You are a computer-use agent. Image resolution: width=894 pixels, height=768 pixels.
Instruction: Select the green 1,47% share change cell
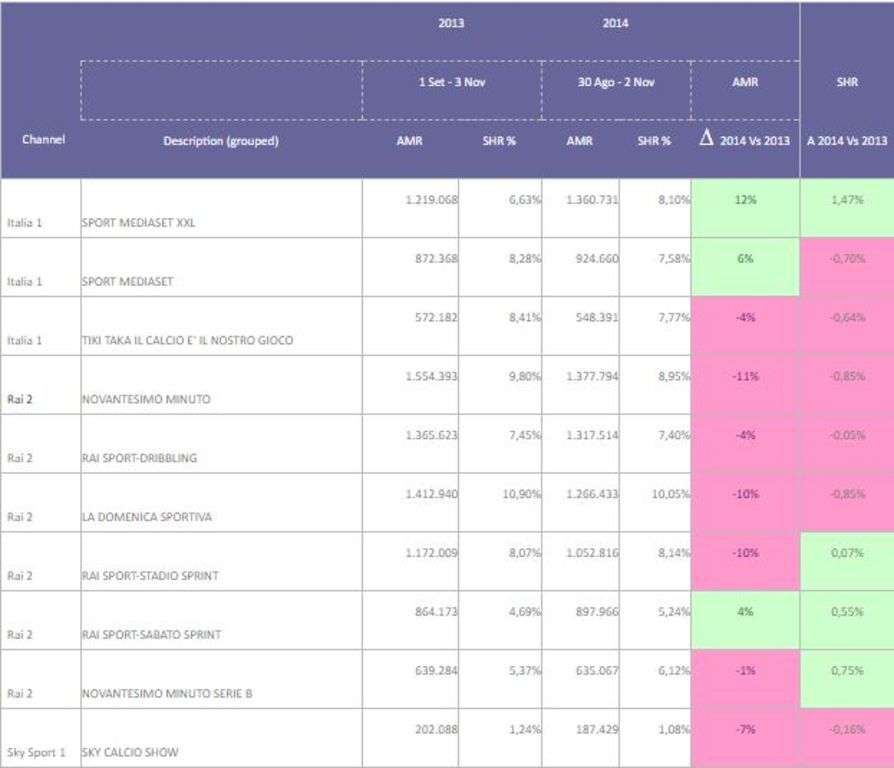click(847, 208)
